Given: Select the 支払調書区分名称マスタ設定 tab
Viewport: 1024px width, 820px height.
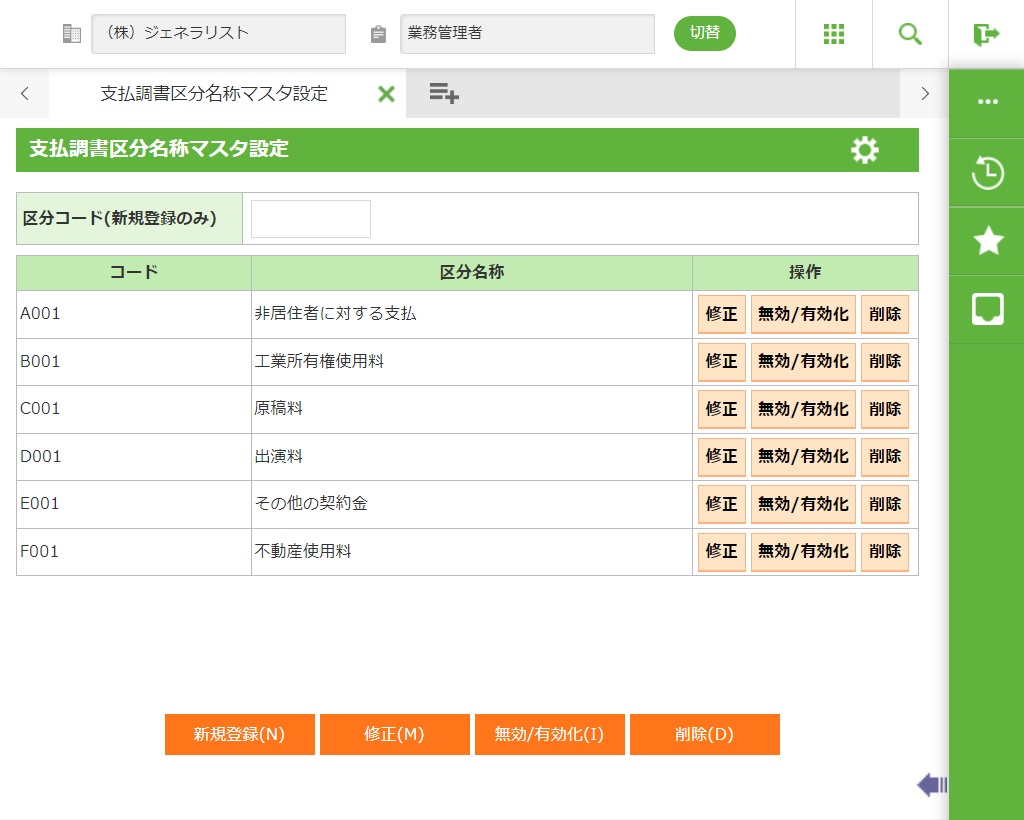Looking at the screenshot, I should 213,94.
